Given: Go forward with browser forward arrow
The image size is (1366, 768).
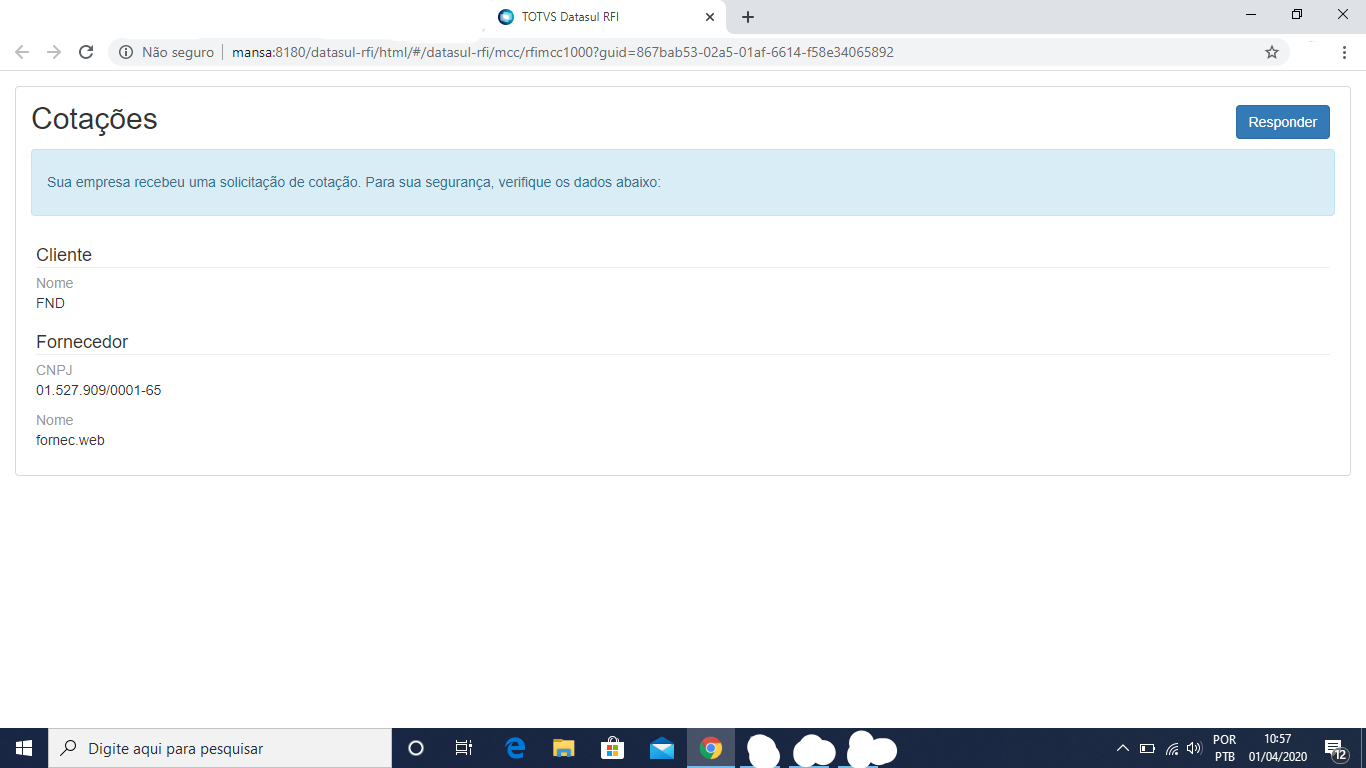Looking at the screenshot, I should click(54, 52).
